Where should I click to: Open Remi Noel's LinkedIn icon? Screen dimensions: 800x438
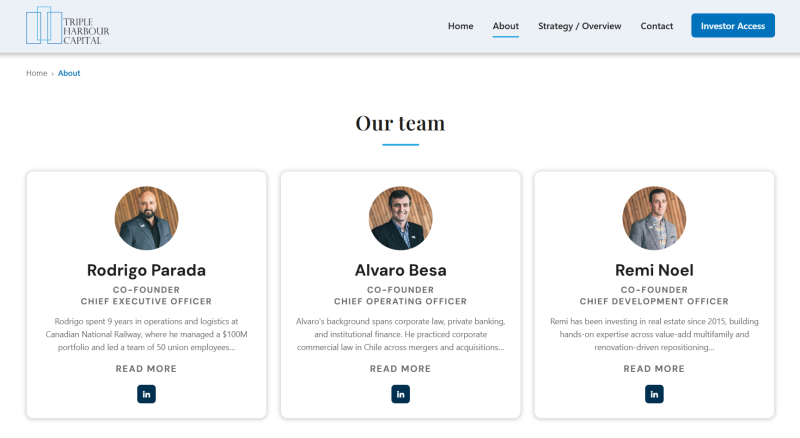[x=654, y=394]
